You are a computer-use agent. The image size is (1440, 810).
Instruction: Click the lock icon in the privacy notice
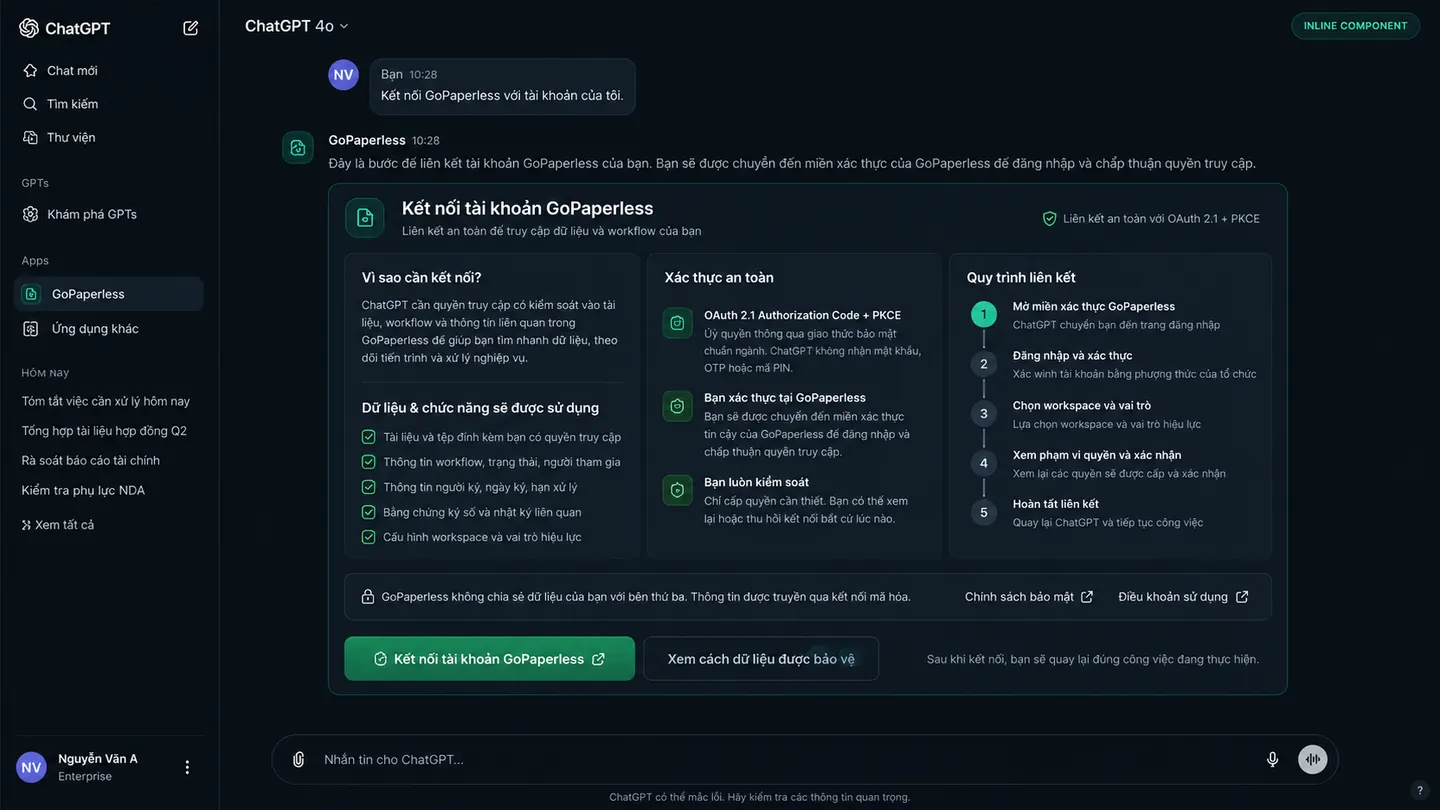click(x=367, y=597)
